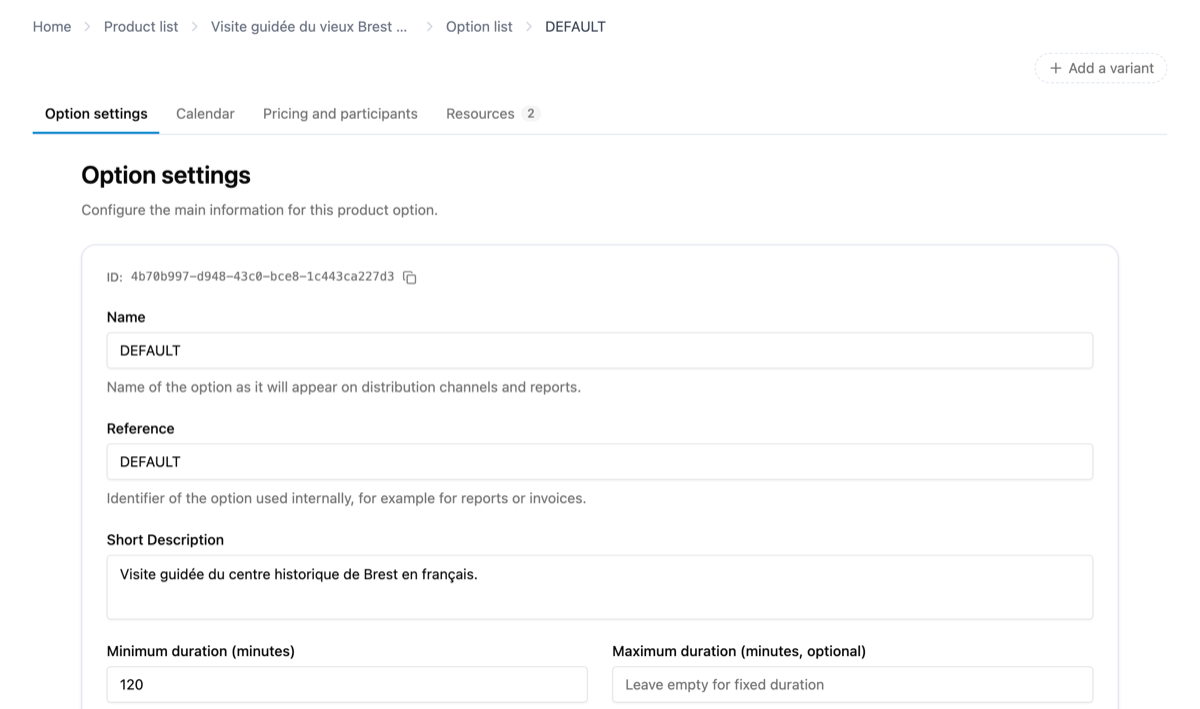1200x709 pixels.
Task: Click the Reference field label
Action: tap(140, 428)
